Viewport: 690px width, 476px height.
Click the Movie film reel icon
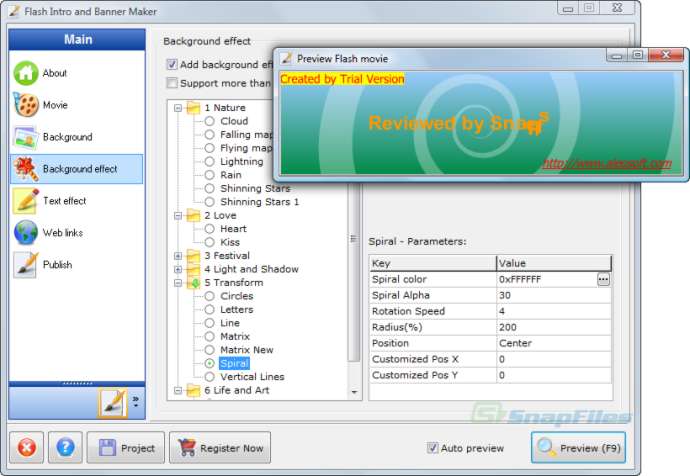tap(26, 105)
